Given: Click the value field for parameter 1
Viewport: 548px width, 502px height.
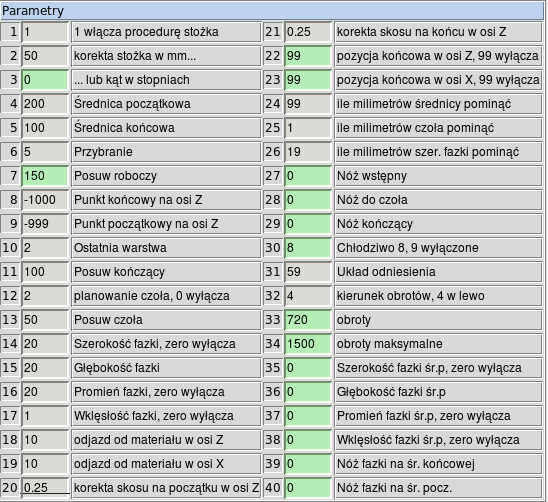Looking at the screenshot, I should click(x=45, y=32).
